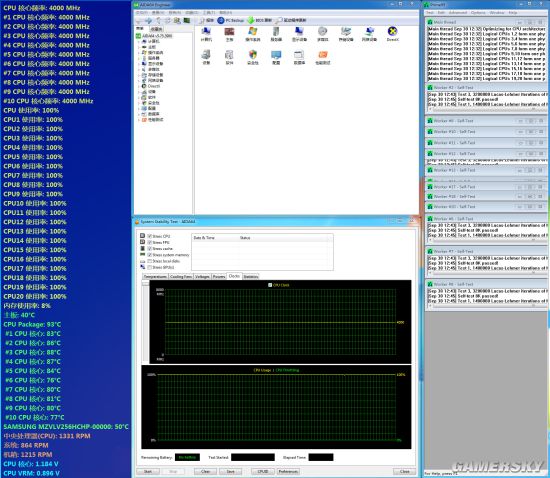Expand the DirectX tree node
Image resolution: width=550 pixels, height=478 pixels.
[139, 86]
